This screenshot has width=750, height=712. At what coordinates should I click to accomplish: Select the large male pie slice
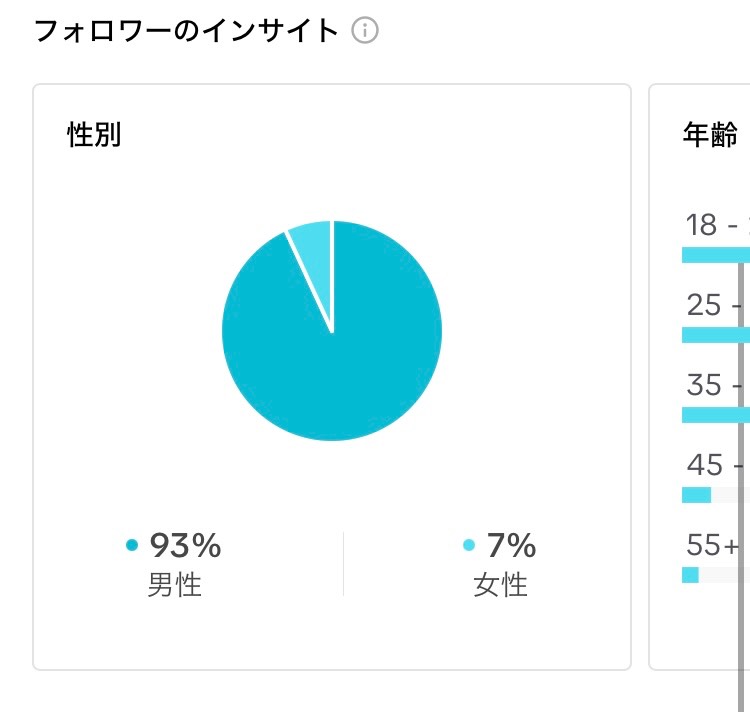[x=344, y=344]
